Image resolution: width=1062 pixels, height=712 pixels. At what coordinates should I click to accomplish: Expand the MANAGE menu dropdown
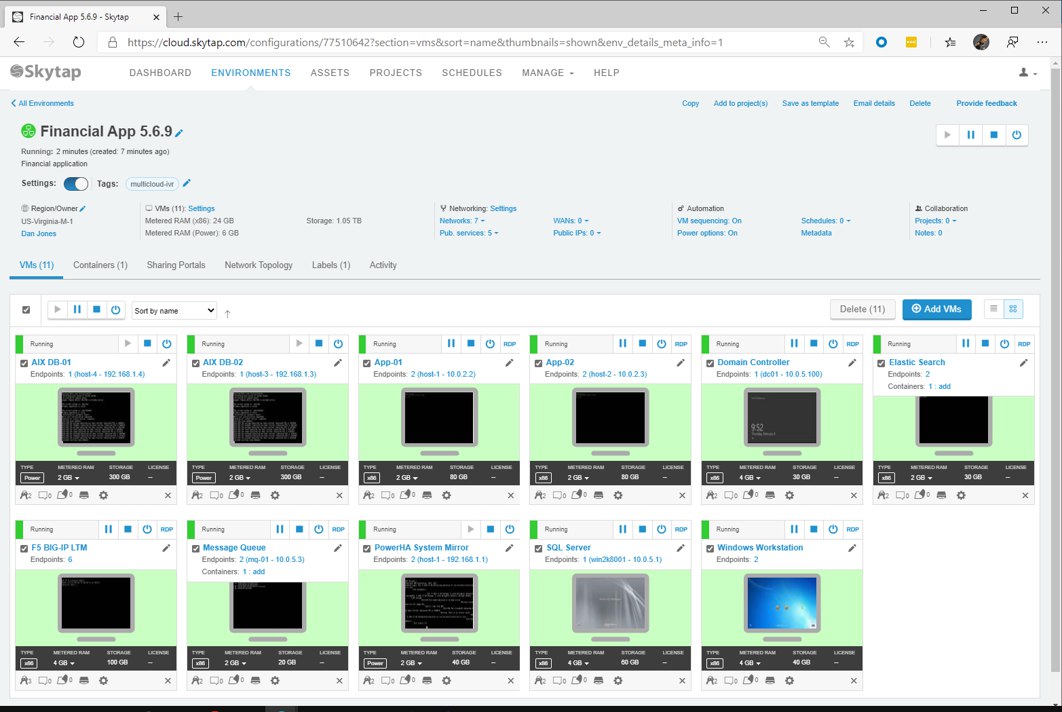pyautogui.click(x=547, y=72)
